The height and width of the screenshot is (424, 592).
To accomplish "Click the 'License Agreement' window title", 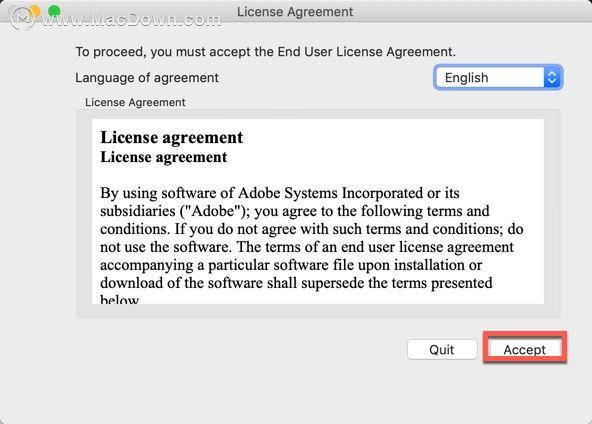I will 295,12.
